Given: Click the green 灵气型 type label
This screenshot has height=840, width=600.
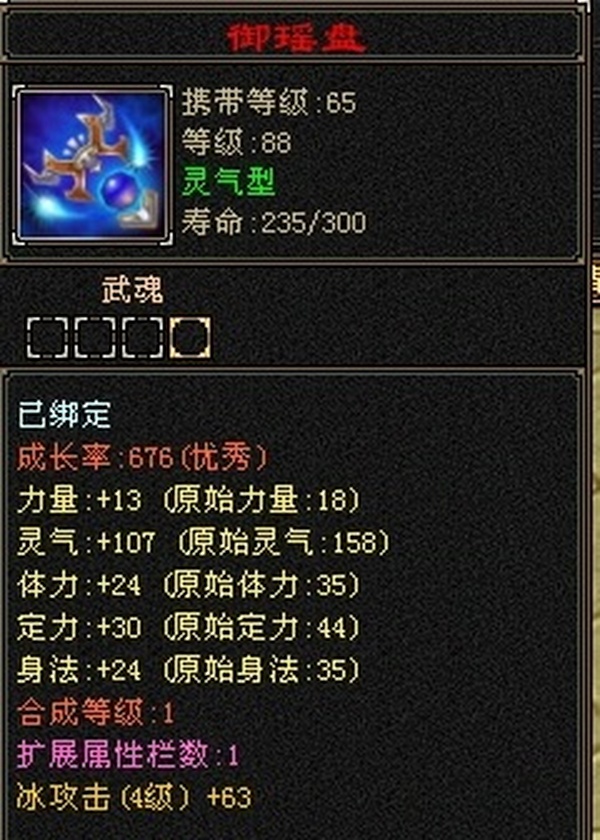Looking at the screenshot, I should click(x=228, y=182).
